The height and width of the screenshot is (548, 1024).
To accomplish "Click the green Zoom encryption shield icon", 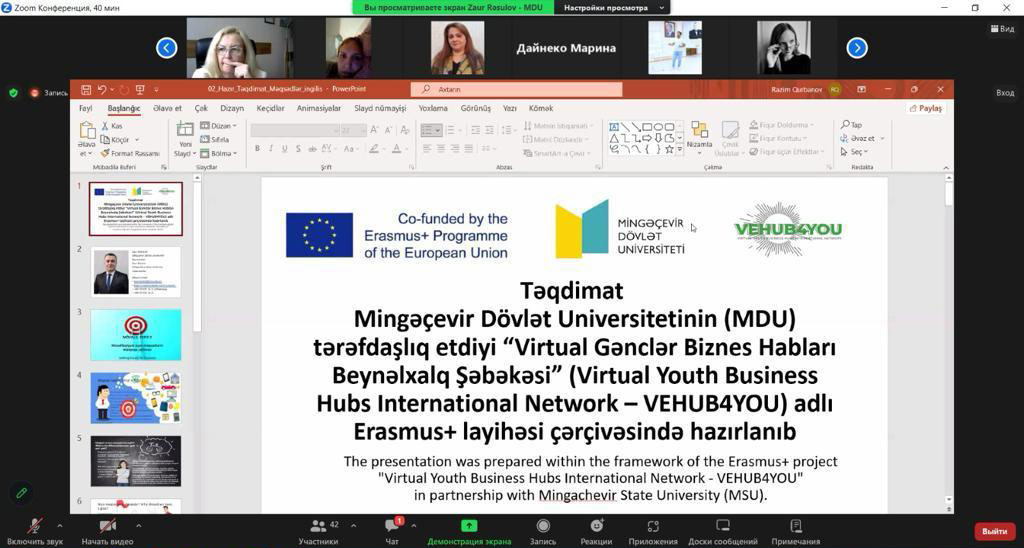I will coord(13,93).
